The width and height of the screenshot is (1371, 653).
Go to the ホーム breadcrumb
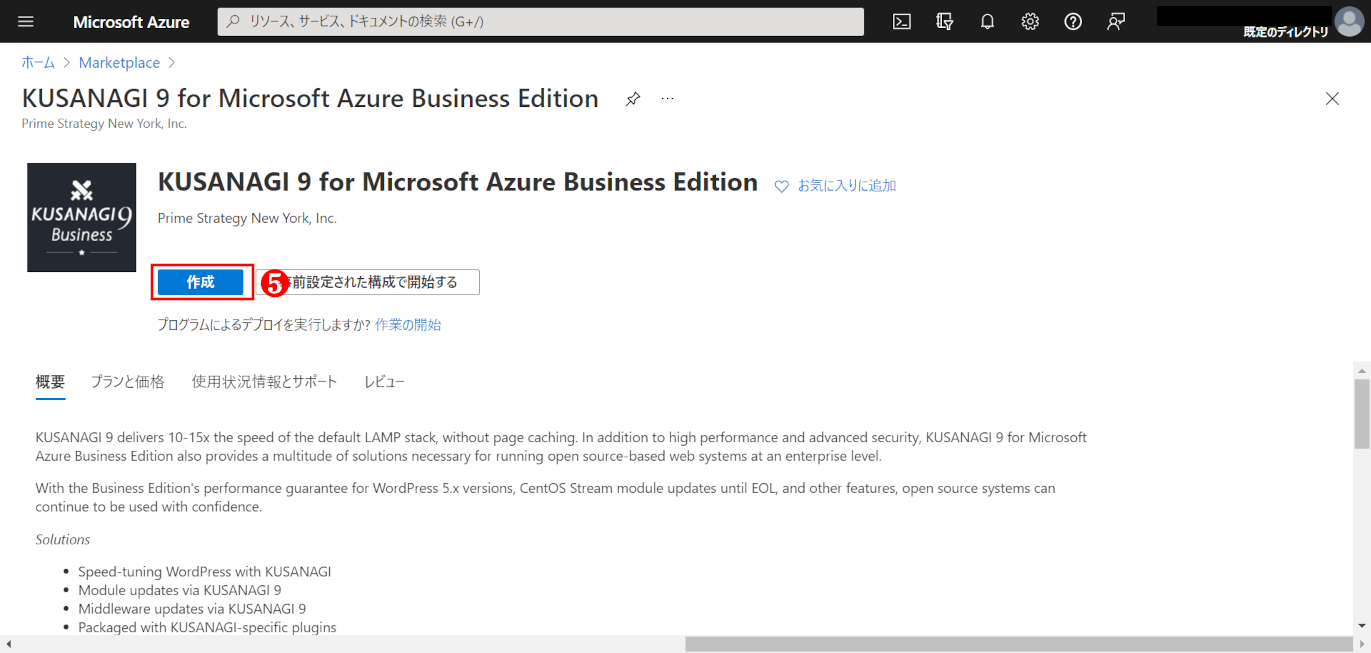tap(39, 62)
